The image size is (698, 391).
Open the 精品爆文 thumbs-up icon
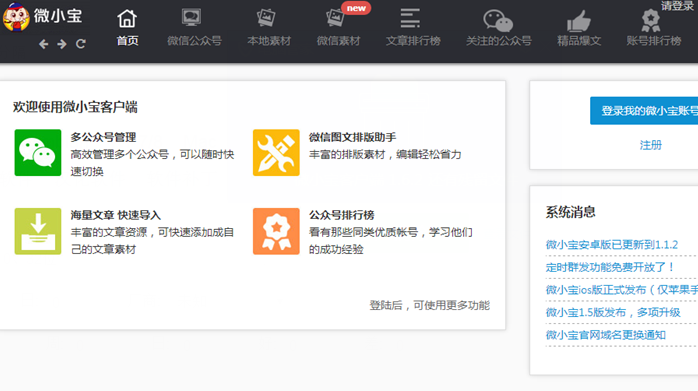[579, 20]
